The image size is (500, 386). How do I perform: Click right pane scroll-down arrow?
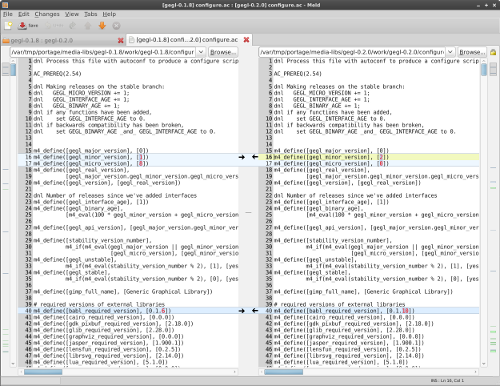click(x=484, y=364)
